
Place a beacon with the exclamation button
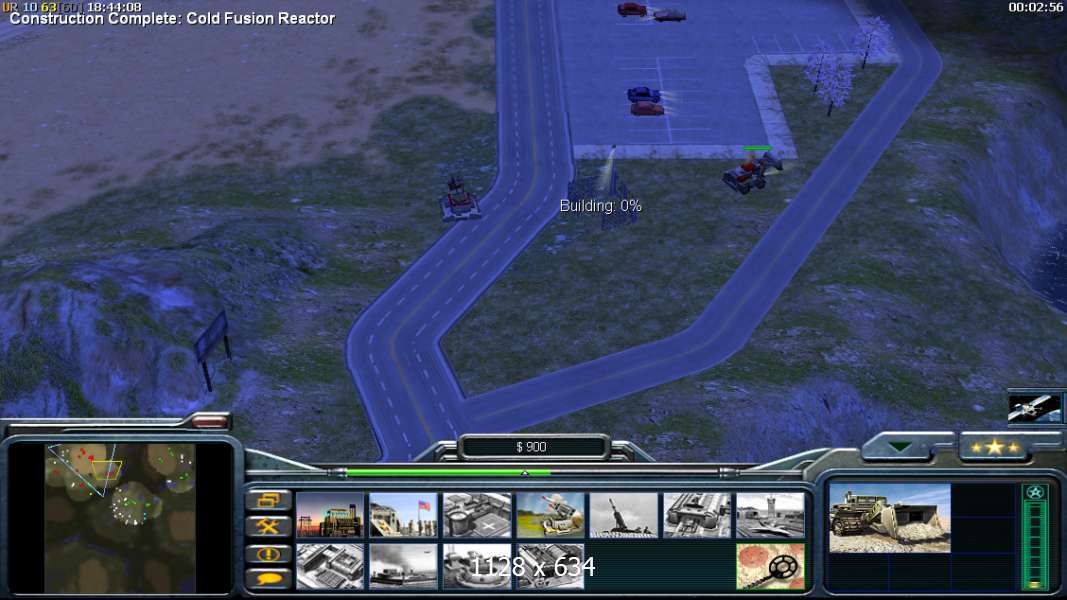tap(268, 554)
